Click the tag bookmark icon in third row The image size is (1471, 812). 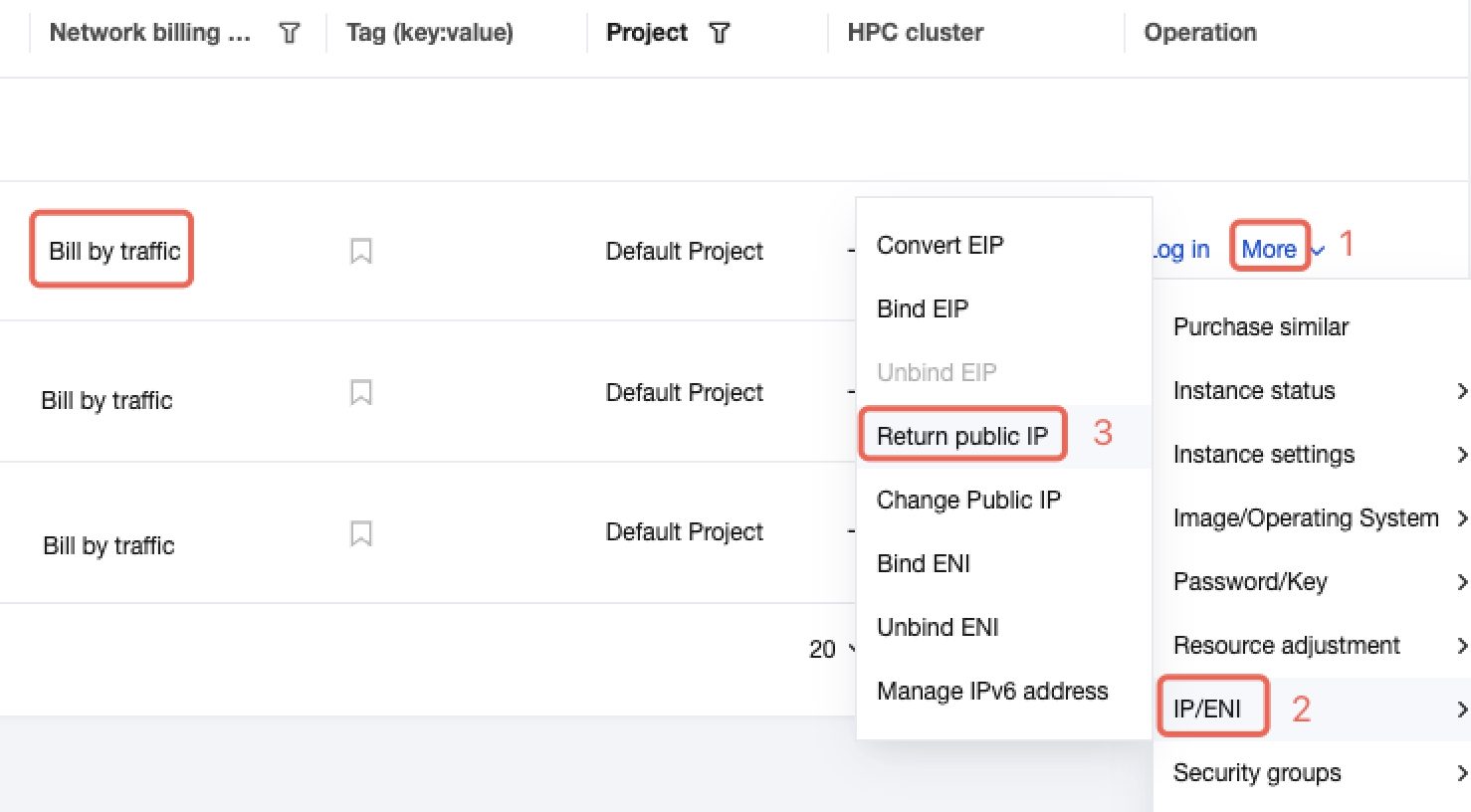[361, 533]
